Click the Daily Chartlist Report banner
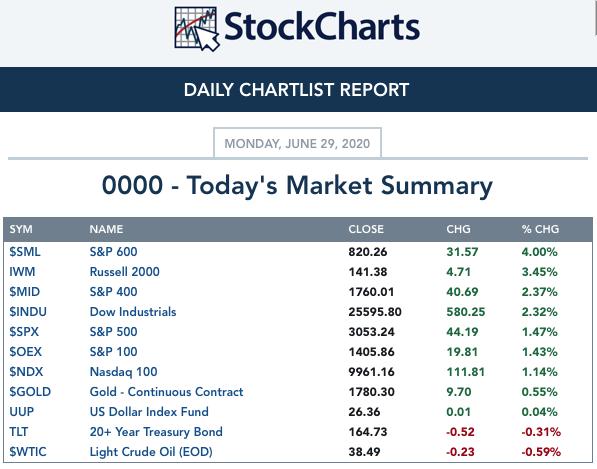This screenshot has width=597, height=469. coord(297,90)
